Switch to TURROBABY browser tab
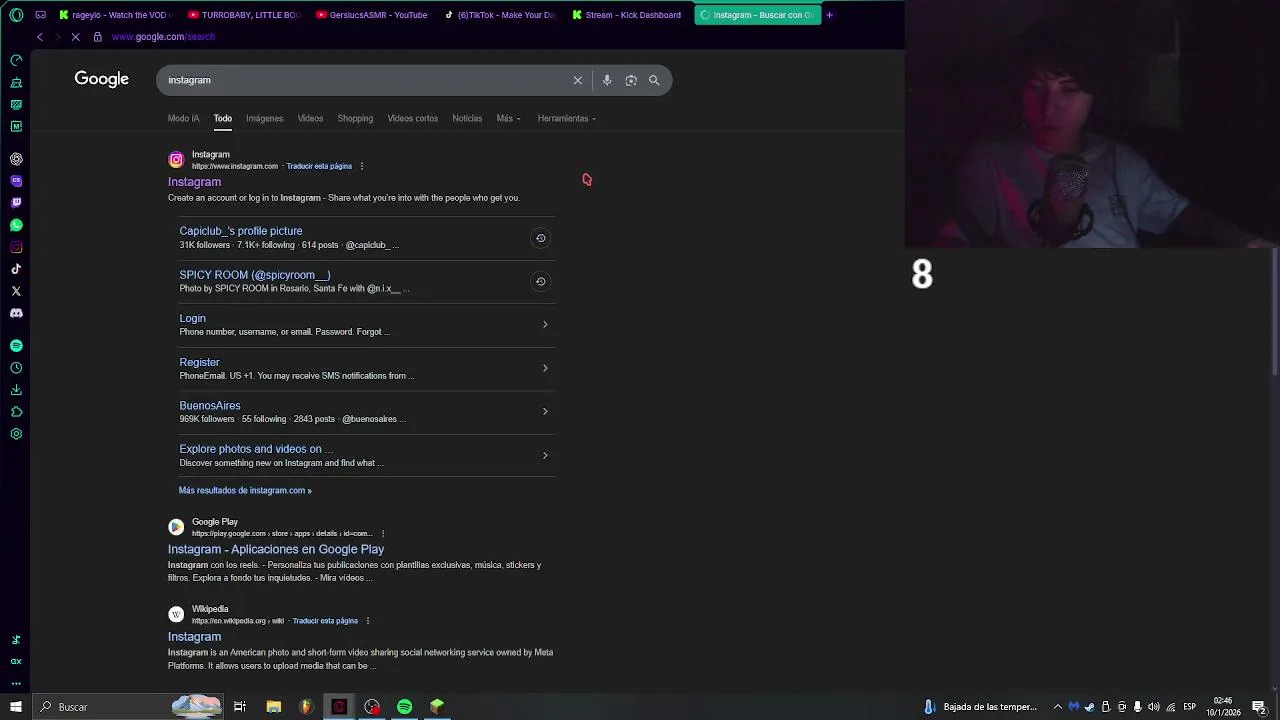Viewport: 1280px width, 720px height. 244,15
